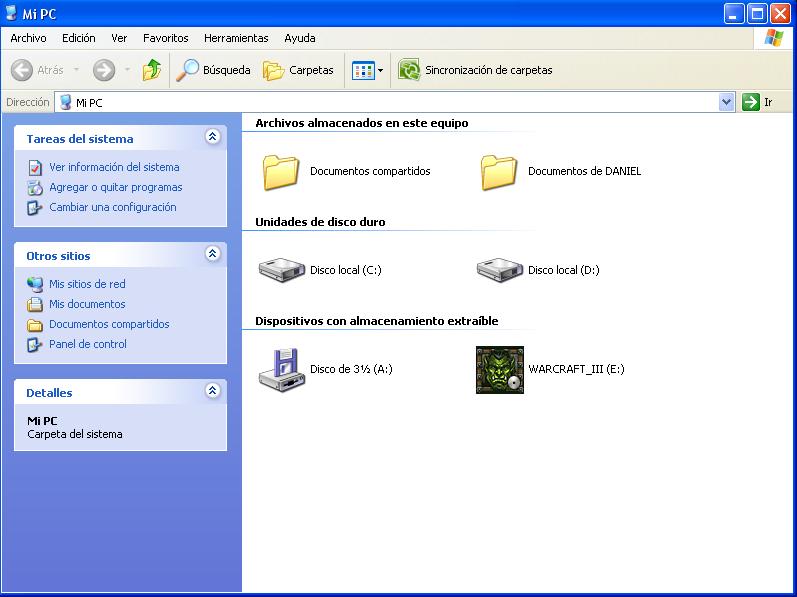Image resolution: width=797 pixels, height=597 pixels.
Task: Collapse the Detalles panel
Action: 212,391
